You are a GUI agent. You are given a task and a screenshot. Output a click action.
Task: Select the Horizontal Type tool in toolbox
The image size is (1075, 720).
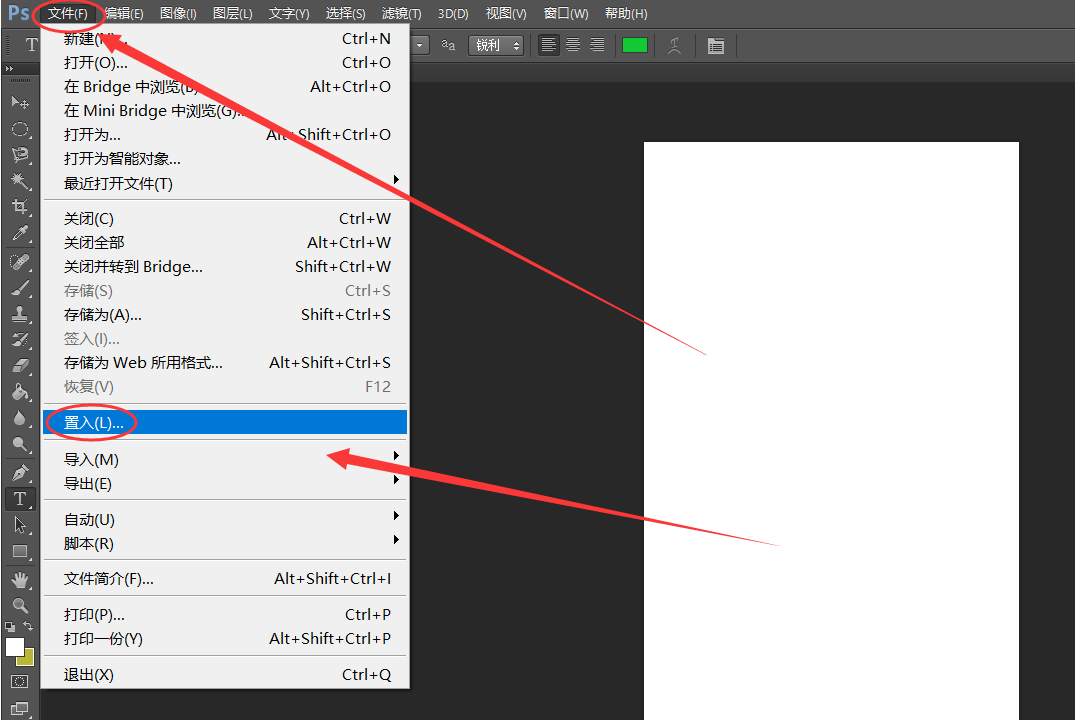[x=20, y=499]
